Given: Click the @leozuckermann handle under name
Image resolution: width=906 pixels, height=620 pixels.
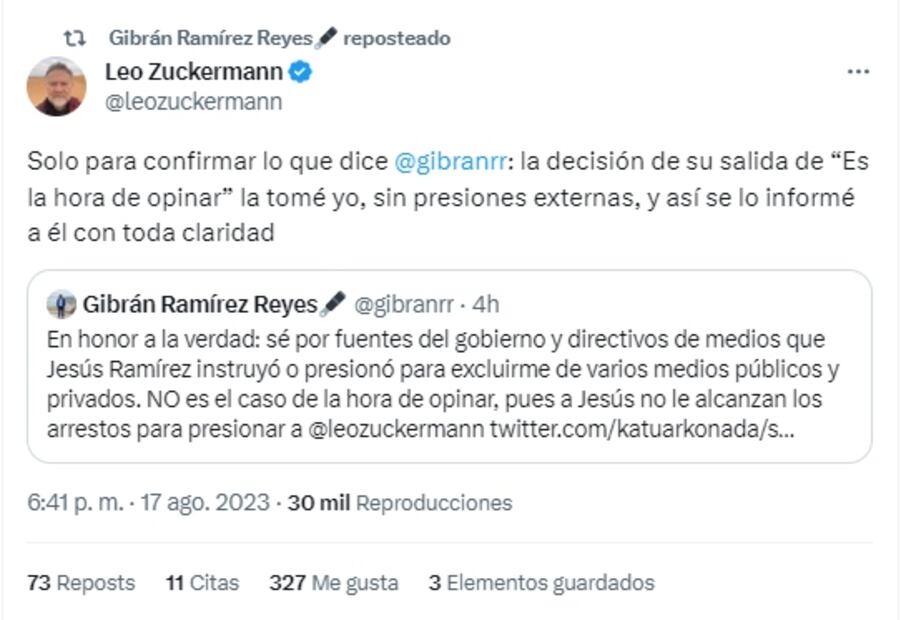Looking at the screenshot, I should click(193, 101).
